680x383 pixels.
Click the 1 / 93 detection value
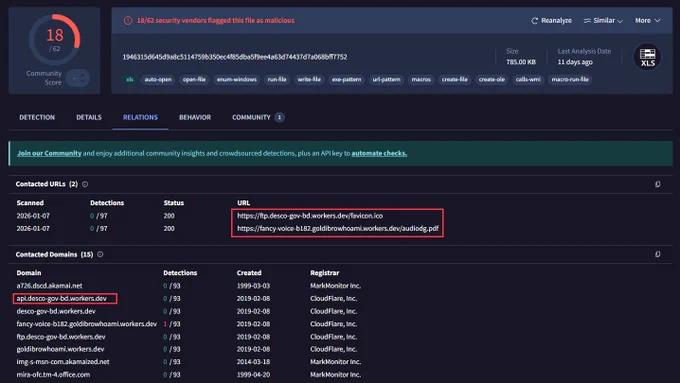click(172, 324)
